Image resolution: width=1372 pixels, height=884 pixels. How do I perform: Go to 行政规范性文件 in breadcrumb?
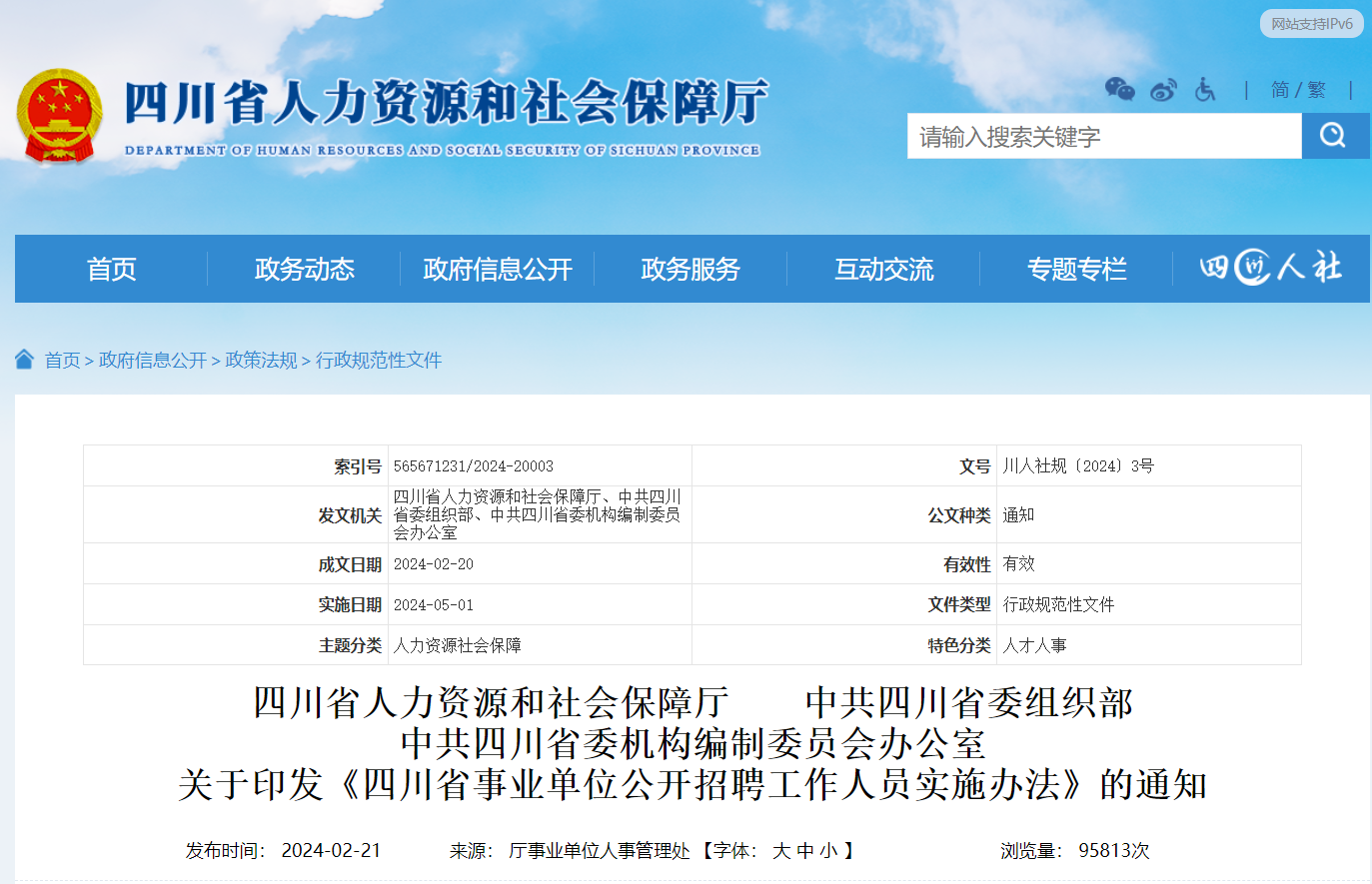coord(379,361)
